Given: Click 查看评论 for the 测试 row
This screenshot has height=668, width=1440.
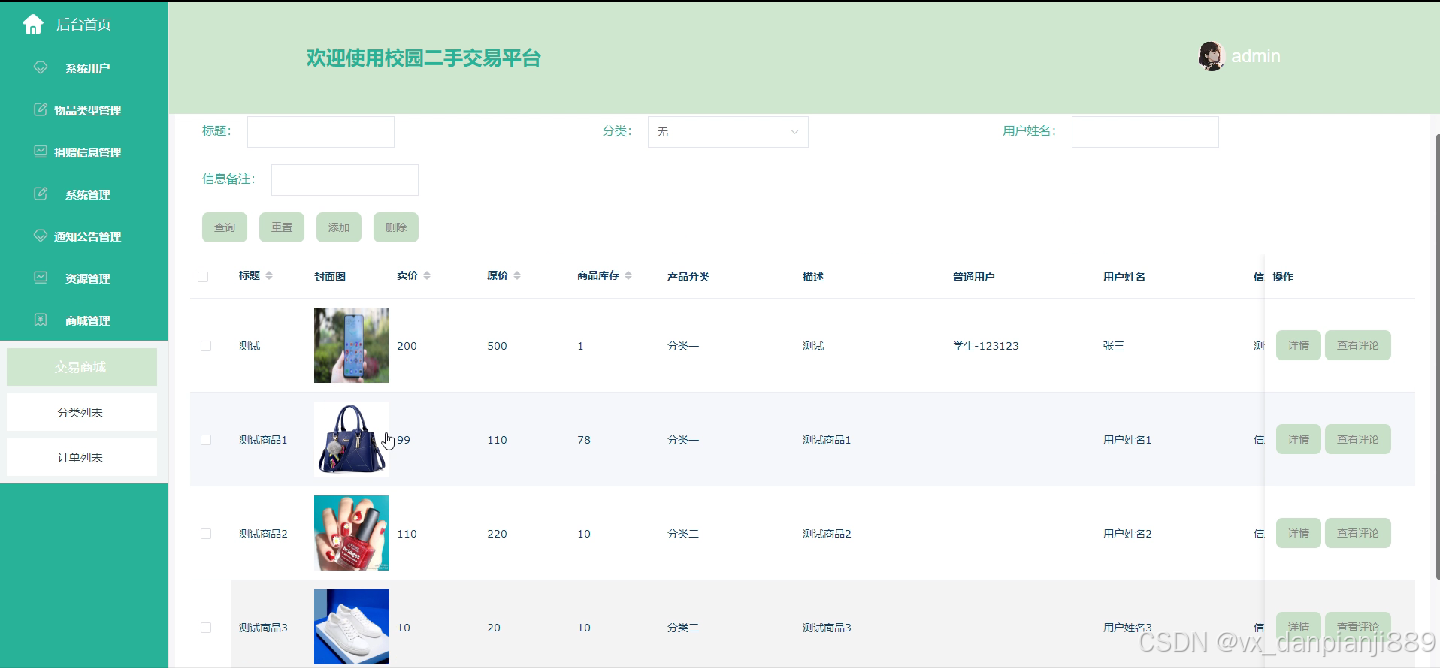Looking at the screenshot, I should tap(1358, 345).
